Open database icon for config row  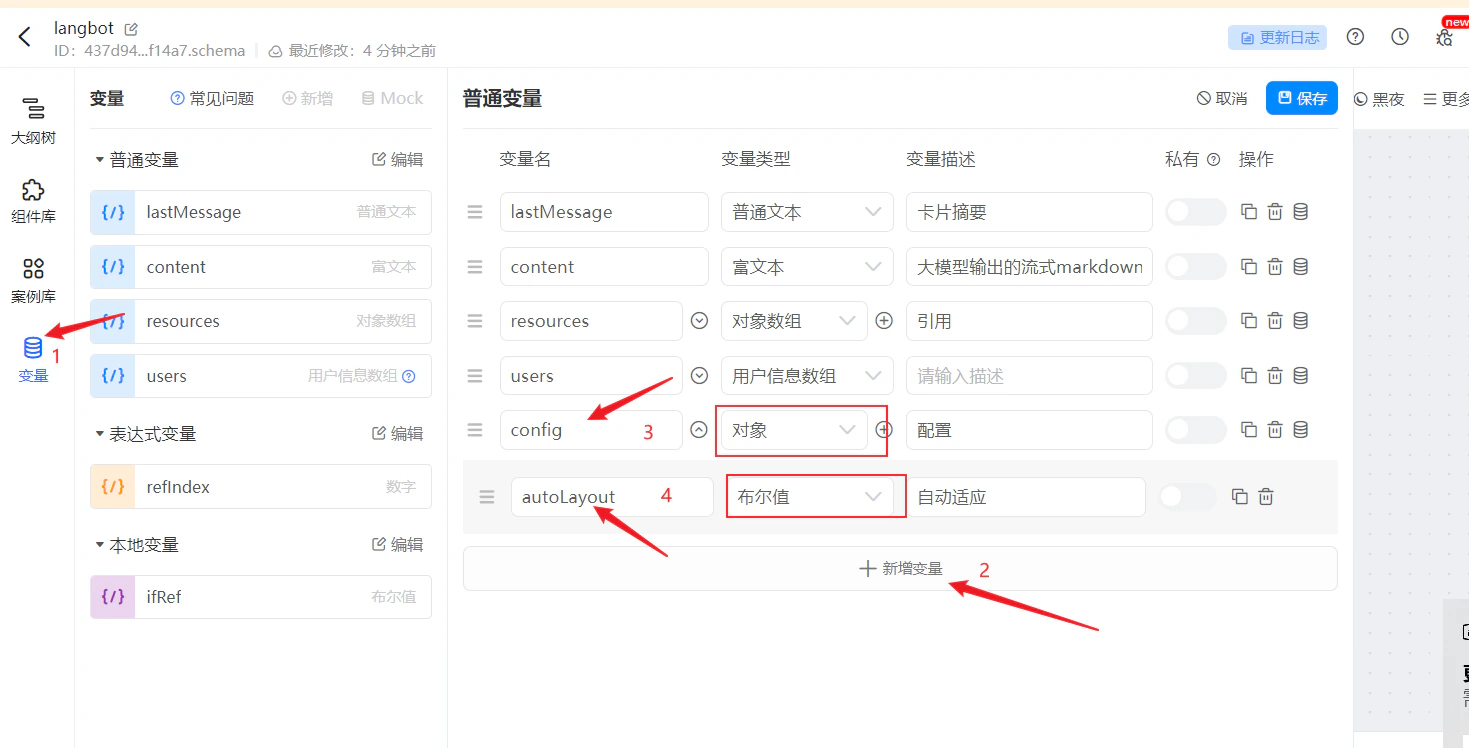pyautogui.click(x=1301, y=430)
